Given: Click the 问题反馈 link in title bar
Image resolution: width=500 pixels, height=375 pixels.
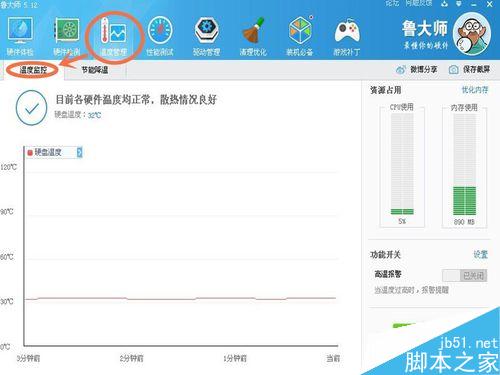Looking at the screenshot, I should tap(419, 4).
